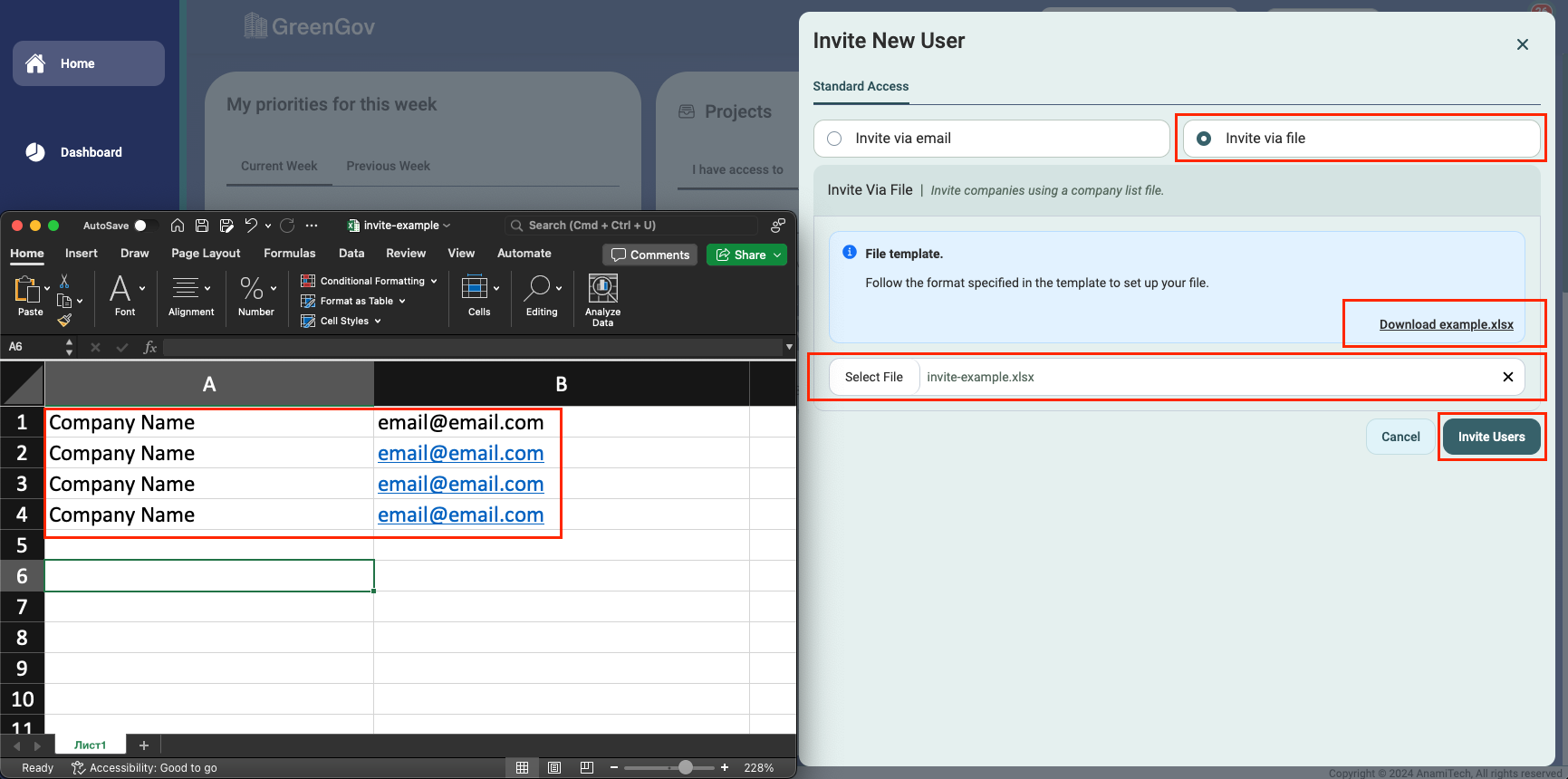This screenshot has height=779, width=1568.
Task: Click the email link in cell B2
Action: pyautogui.click(x=461, y=453)
